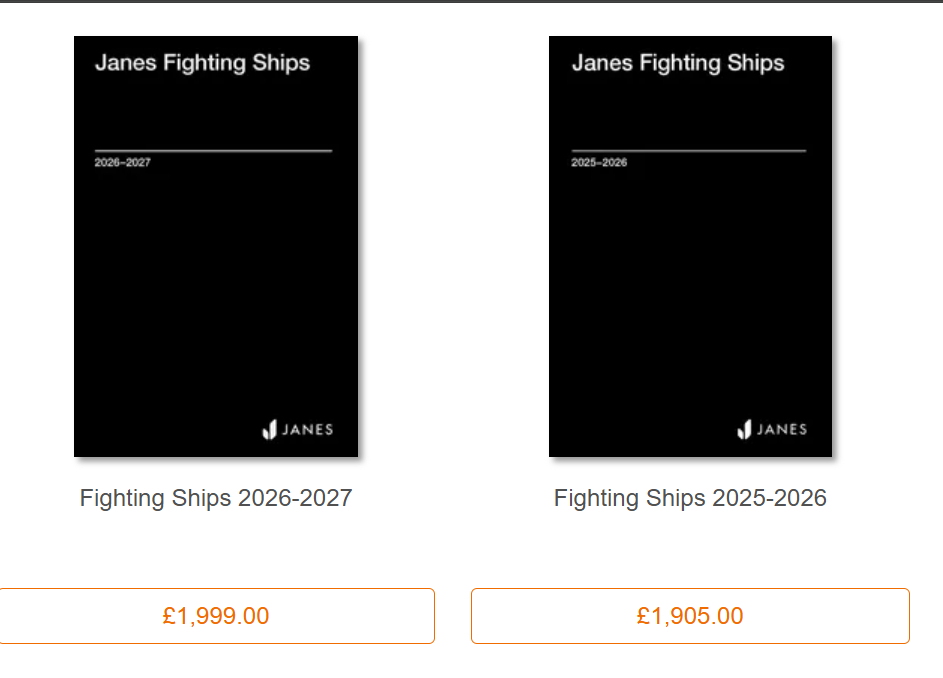Click the small 2026–2027 year label on the cover

pos(122,162)
